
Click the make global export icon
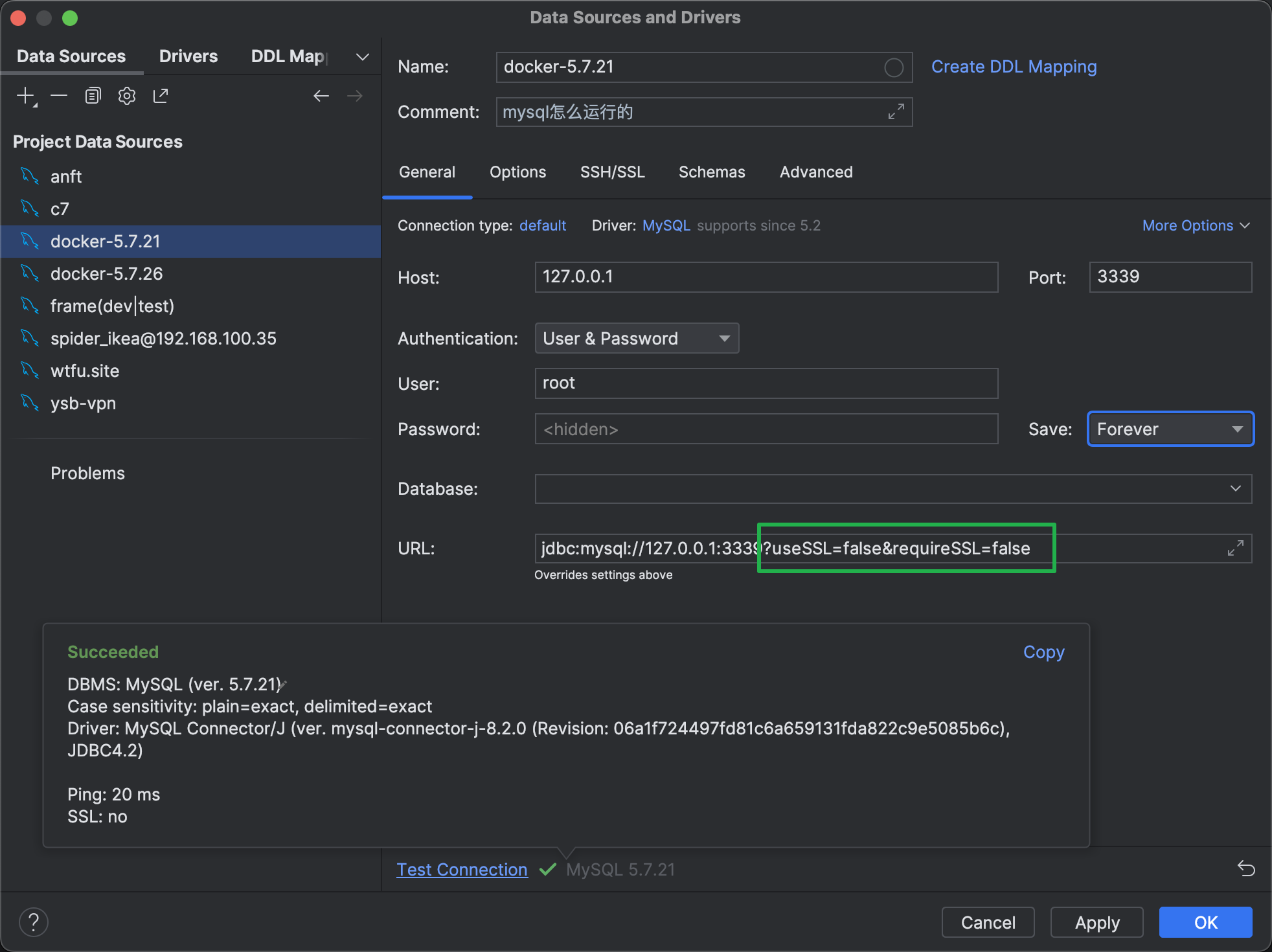coord(161,96)
